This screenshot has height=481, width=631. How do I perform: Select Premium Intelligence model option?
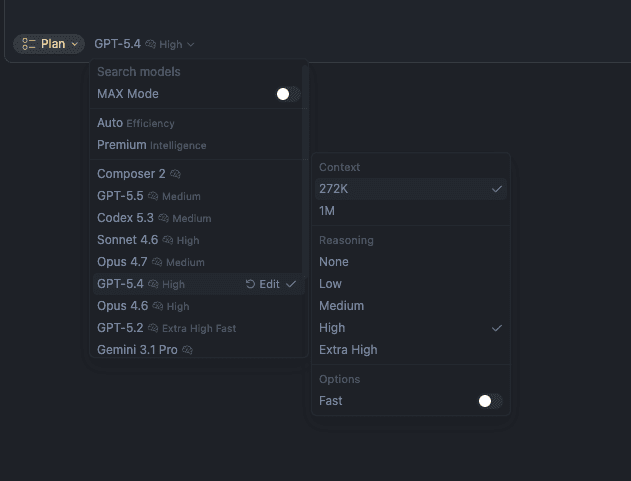tap(198, 145)
